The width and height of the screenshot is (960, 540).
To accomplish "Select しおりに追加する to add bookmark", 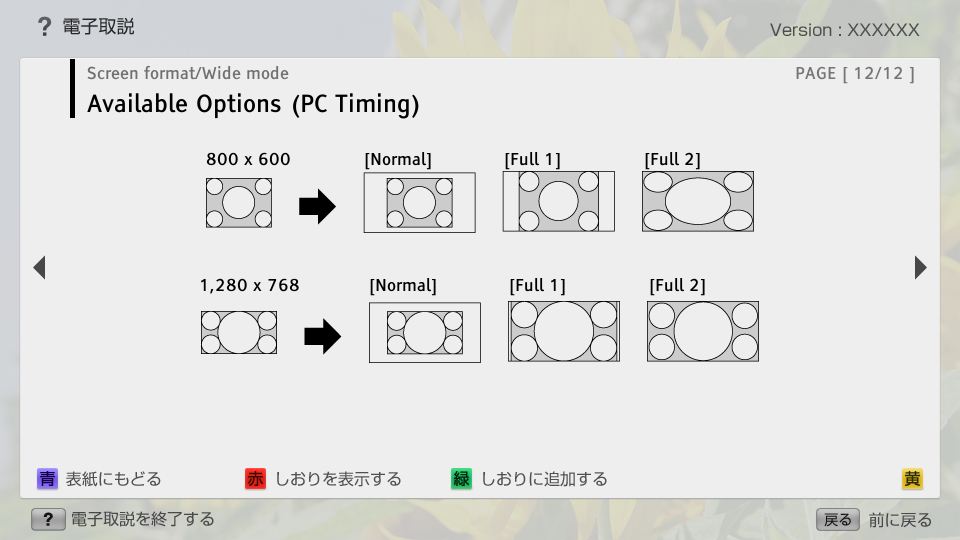I will pos(544,479).
